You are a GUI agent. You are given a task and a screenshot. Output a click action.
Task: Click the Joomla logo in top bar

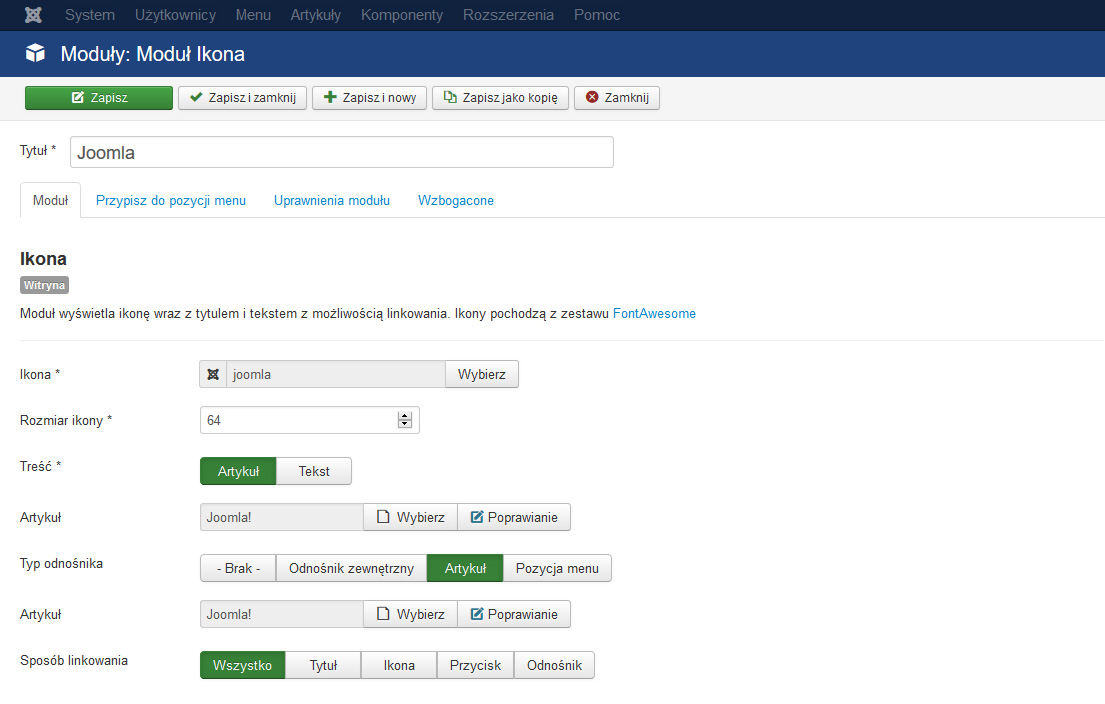(33, 15)
